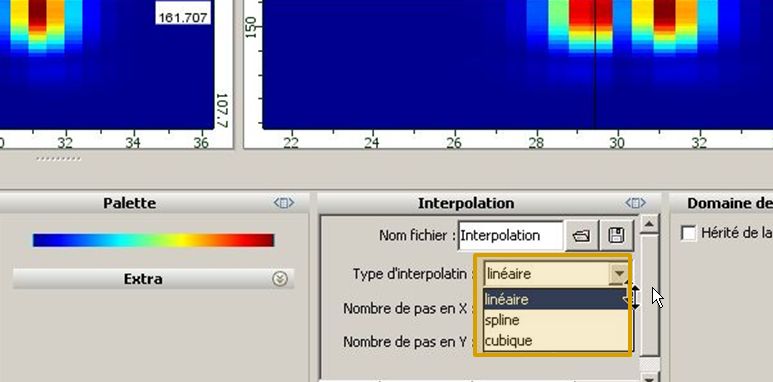The width and height of the screenshot is (773, 382).
Task: Click scroll down arrow in Interpolation panel
Action: coord(649,378)
